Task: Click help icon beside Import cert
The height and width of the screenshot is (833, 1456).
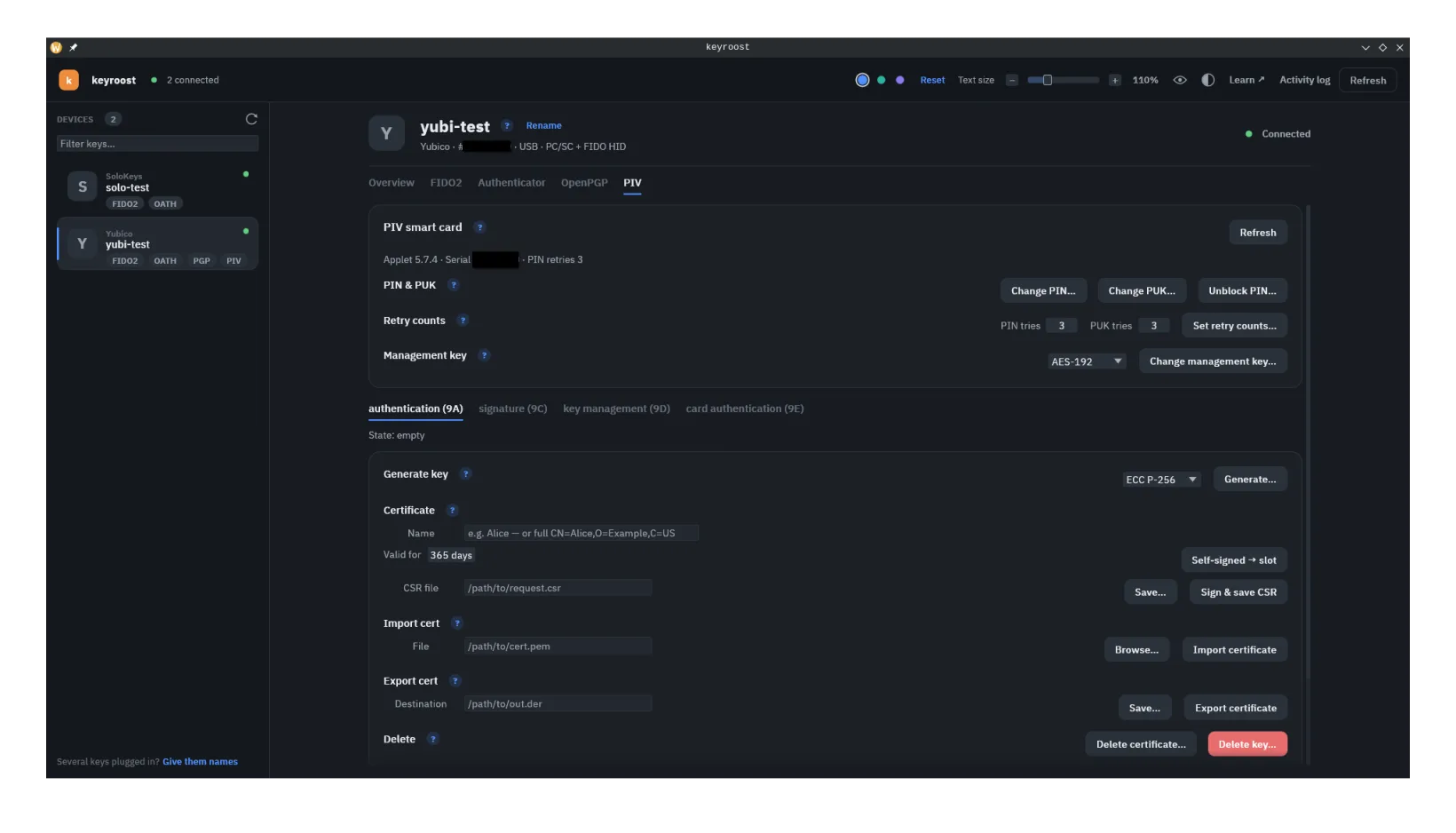Action: 457,623
